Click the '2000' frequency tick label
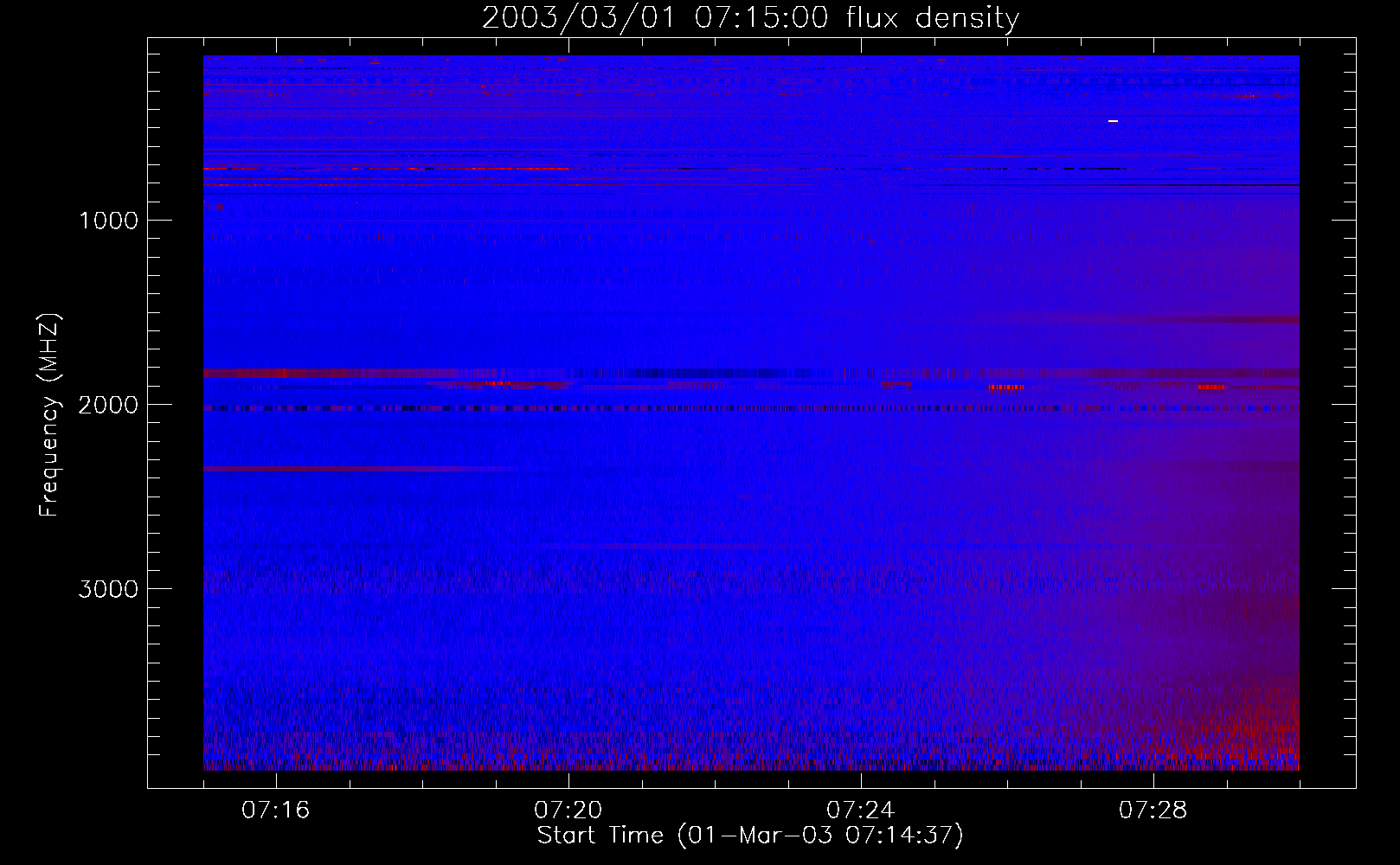Image resolution: width=1400 pixels, height=865 pixels. pyautogui.click(x=108, y=405)
